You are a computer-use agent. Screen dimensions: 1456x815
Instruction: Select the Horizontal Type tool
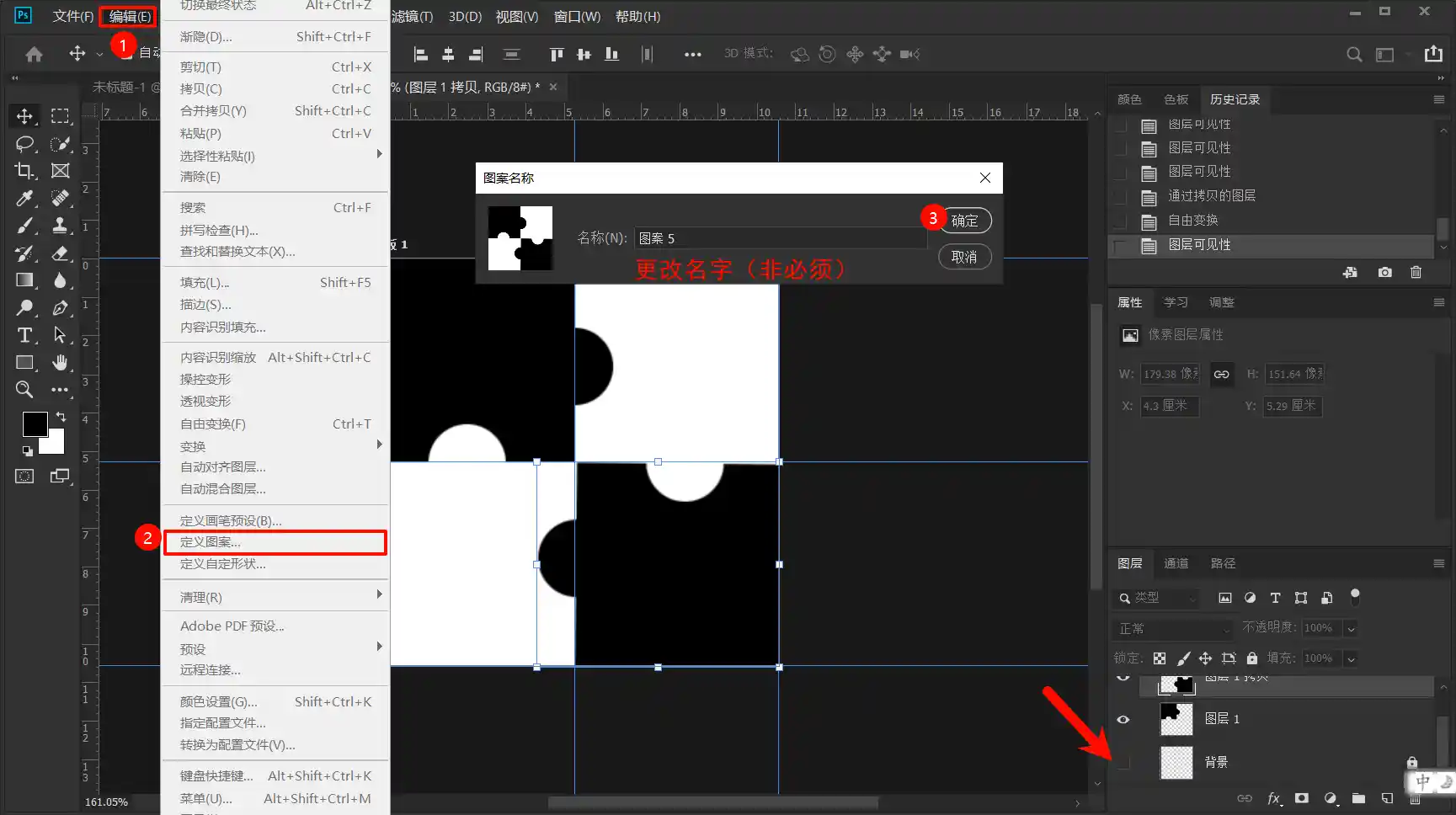[x=24, y=335]
